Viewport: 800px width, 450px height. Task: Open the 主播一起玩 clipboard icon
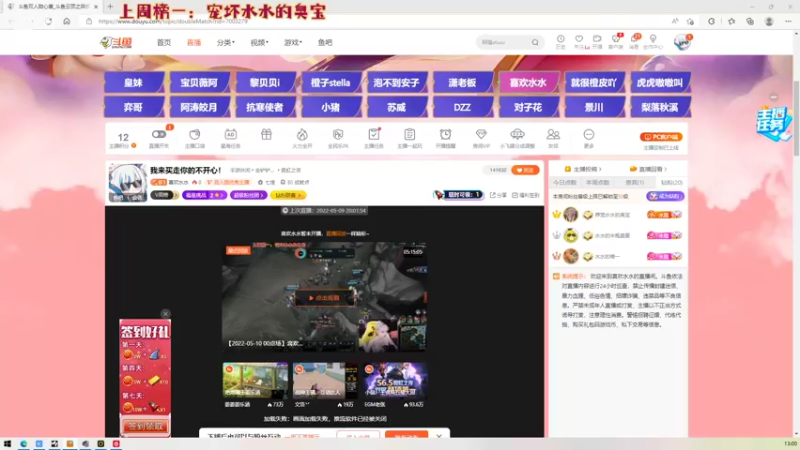(x=410, y=134)
